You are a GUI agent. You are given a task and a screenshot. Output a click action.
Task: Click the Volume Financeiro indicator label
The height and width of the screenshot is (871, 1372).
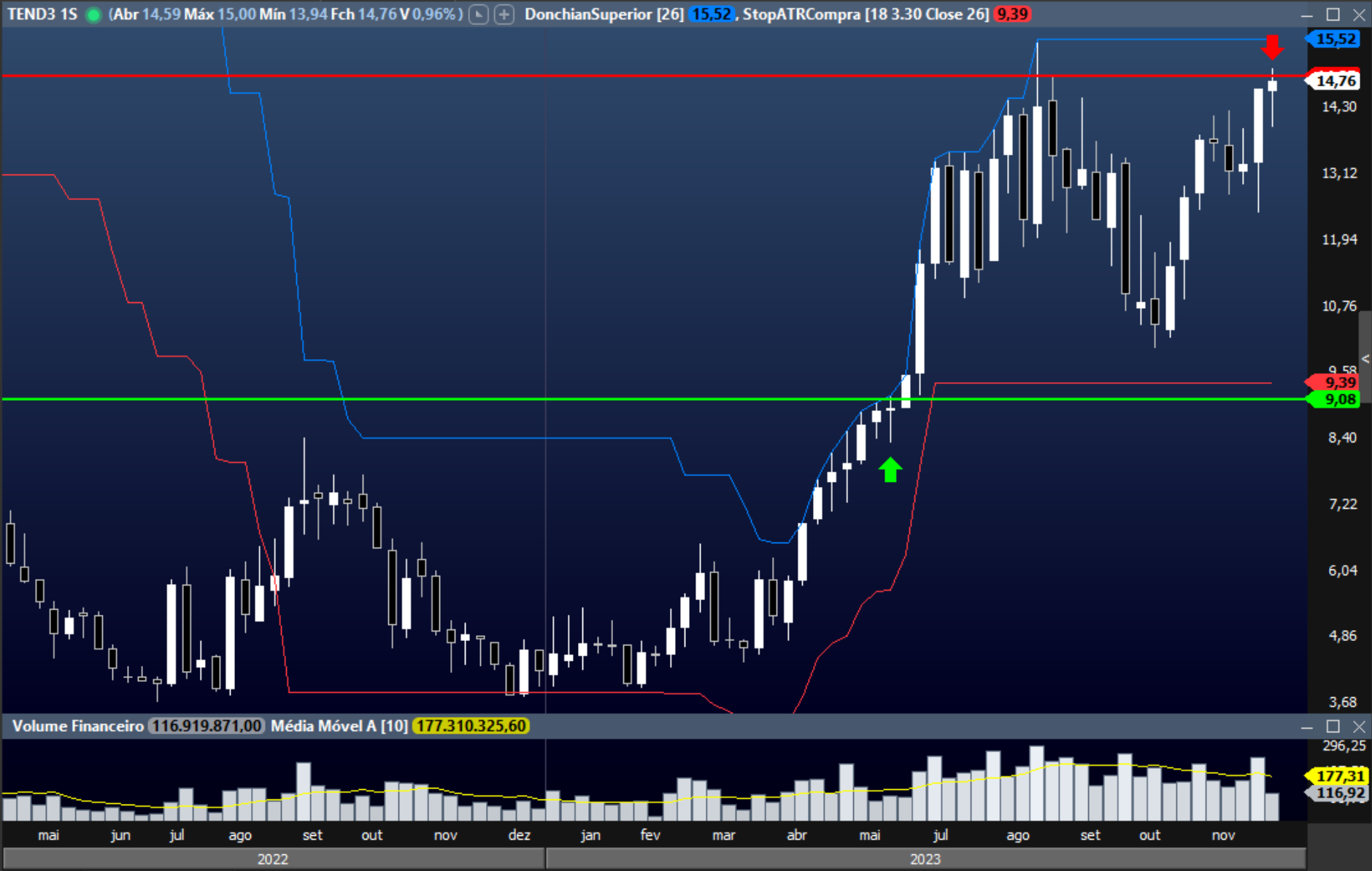(78, 726)
